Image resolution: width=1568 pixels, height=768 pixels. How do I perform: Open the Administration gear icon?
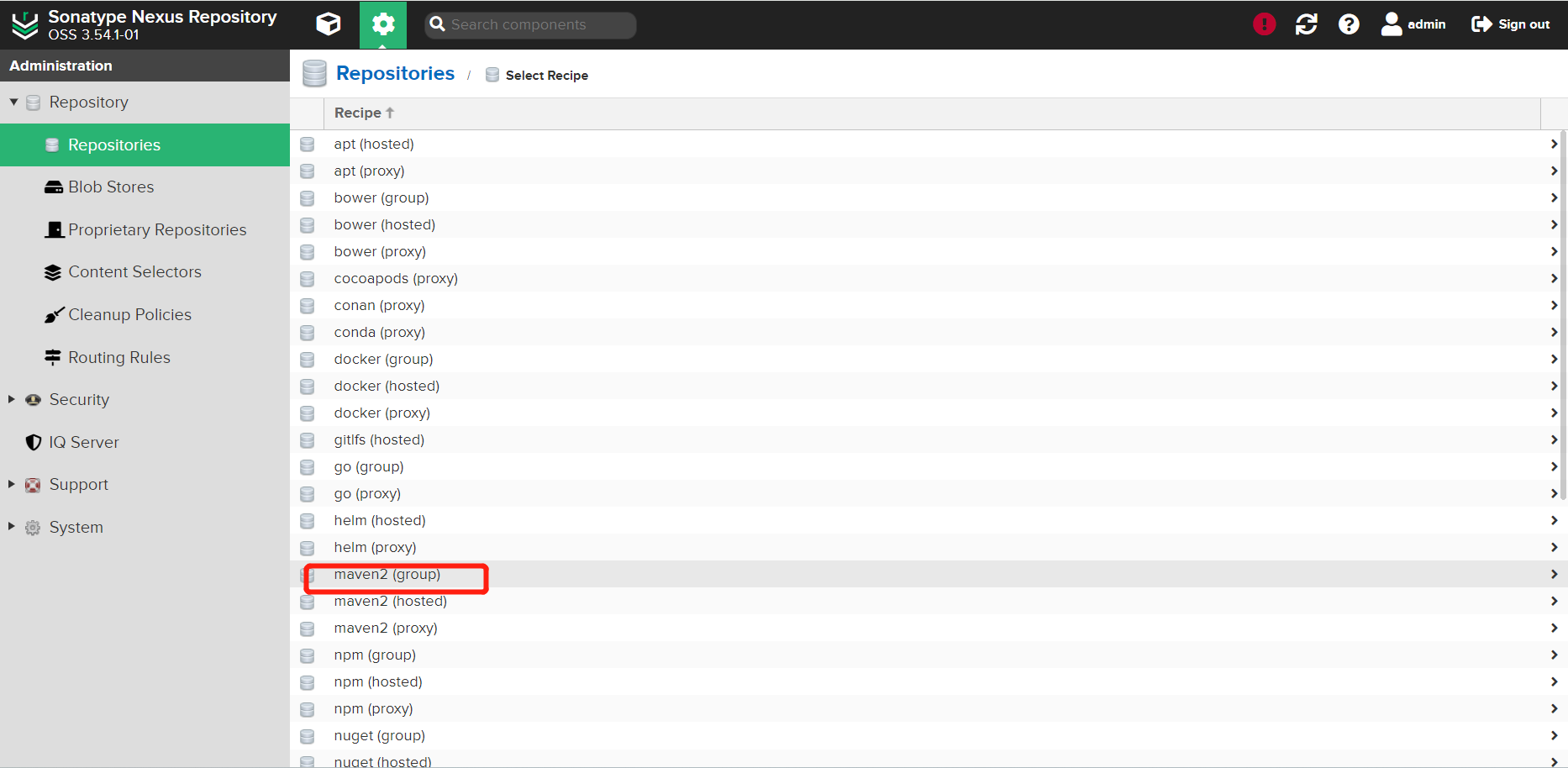pos(383,24)
